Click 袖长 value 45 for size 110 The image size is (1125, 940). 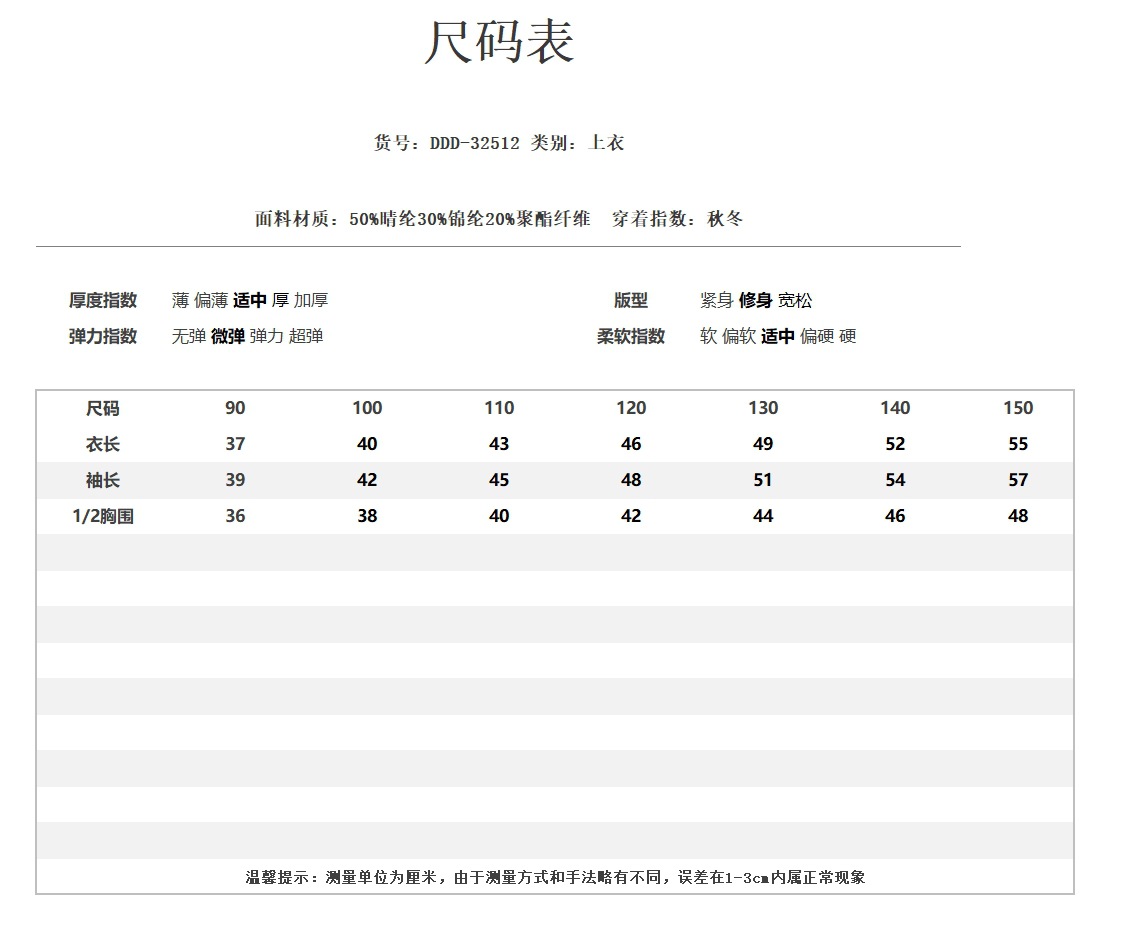pos(499,480)
